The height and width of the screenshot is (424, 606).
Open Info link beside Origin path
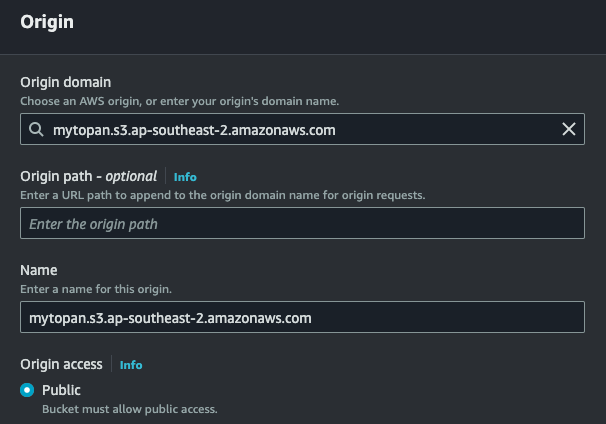[x=185, y=177]
